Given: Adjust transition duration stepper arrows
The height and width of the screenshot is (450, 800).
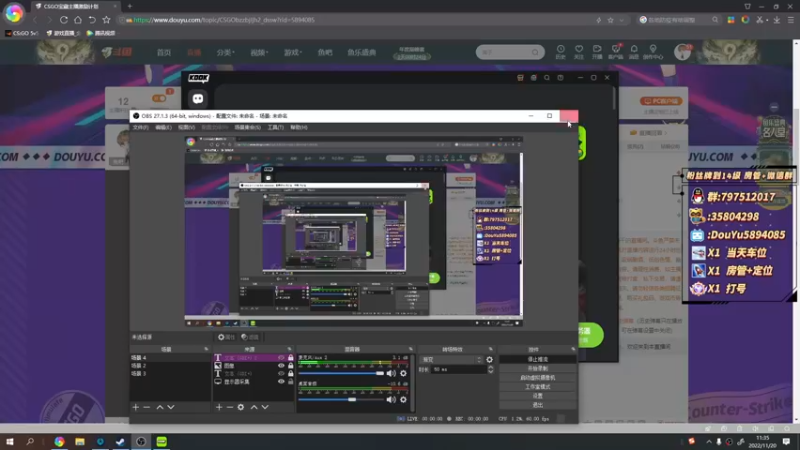Looking at the screenshot, I should (491, 369).
